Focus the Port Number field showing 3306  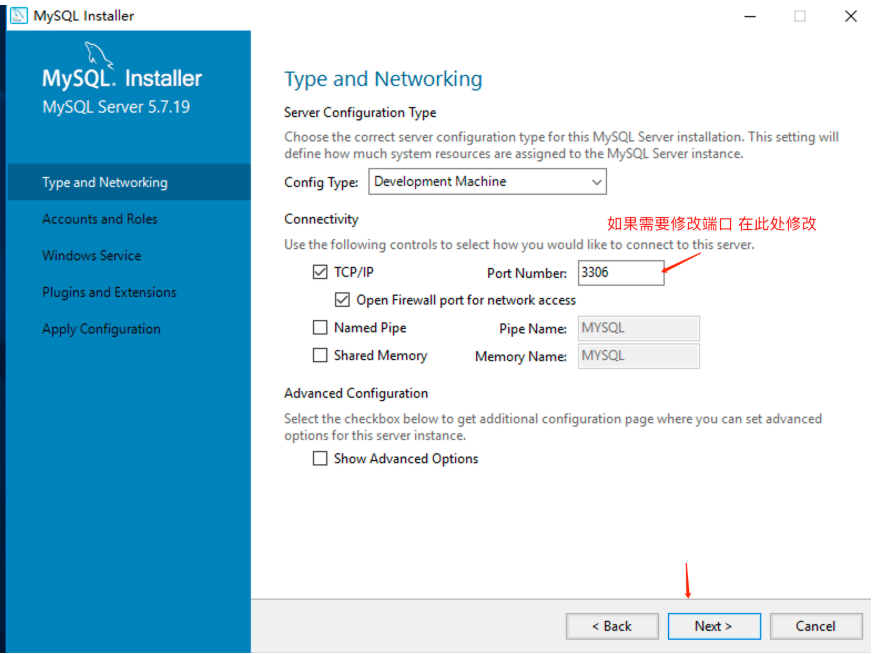(x=621, y=273)
